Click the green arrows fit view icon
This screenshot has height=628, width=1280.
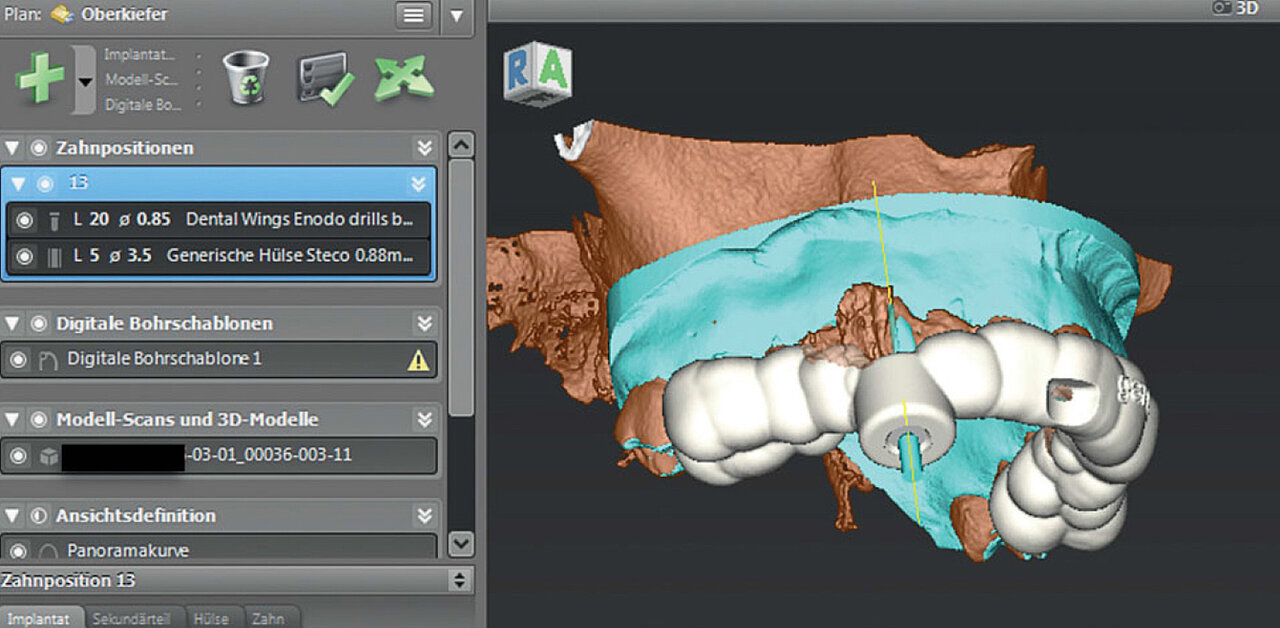tap(403, 78)
